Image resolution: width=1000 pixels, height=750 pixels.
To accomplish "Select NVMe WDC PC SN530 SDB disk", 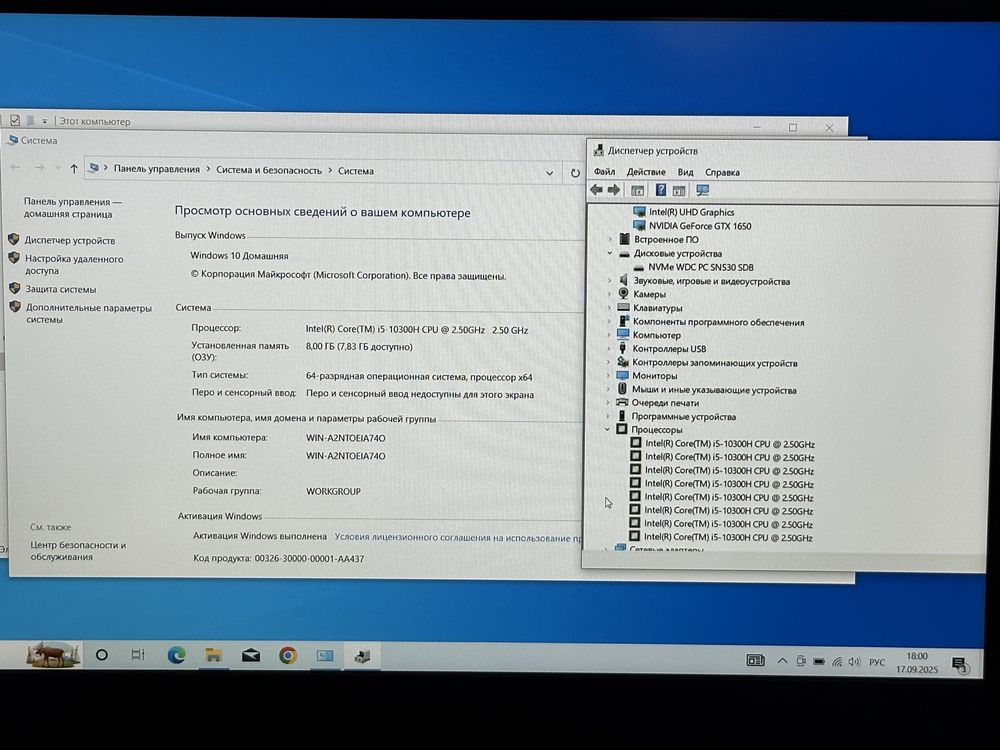I will (700, 267).
